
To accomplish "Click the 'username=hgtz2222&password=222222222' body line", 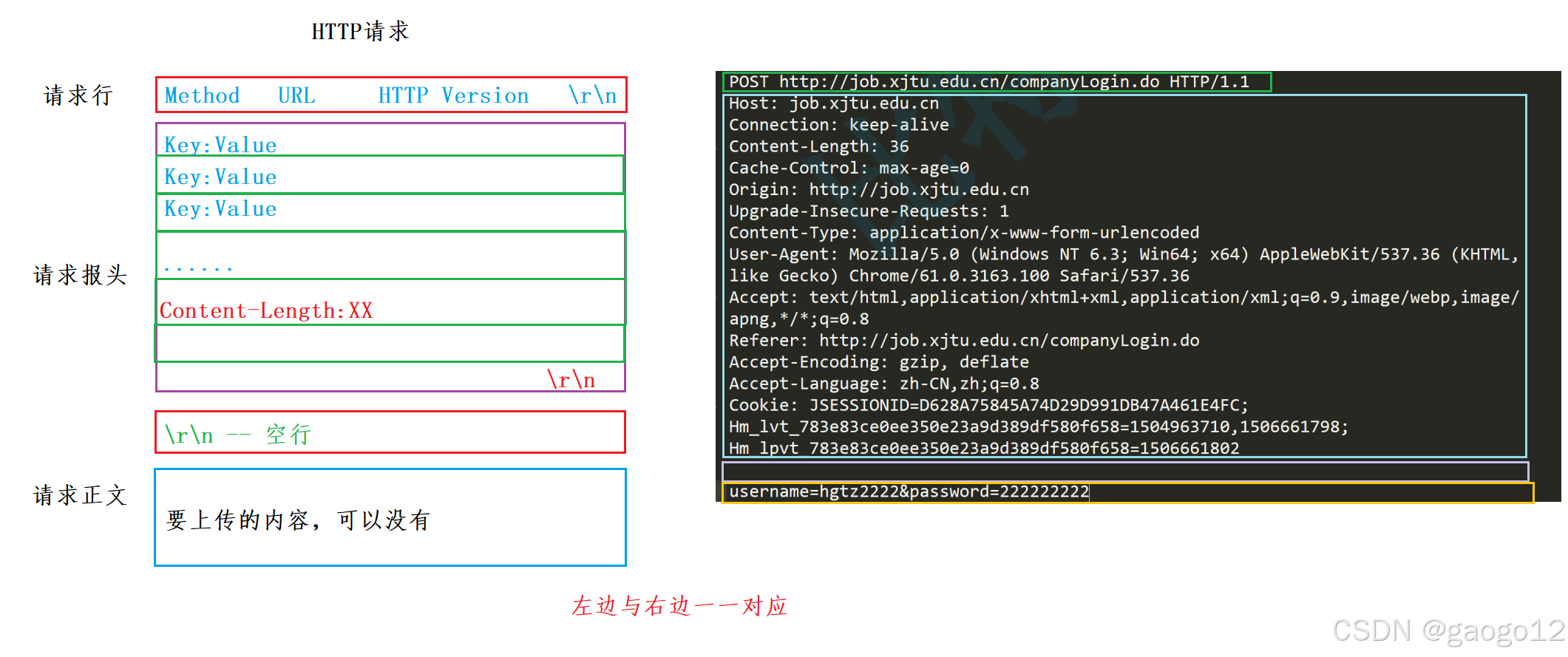I will tap(909, 491).
